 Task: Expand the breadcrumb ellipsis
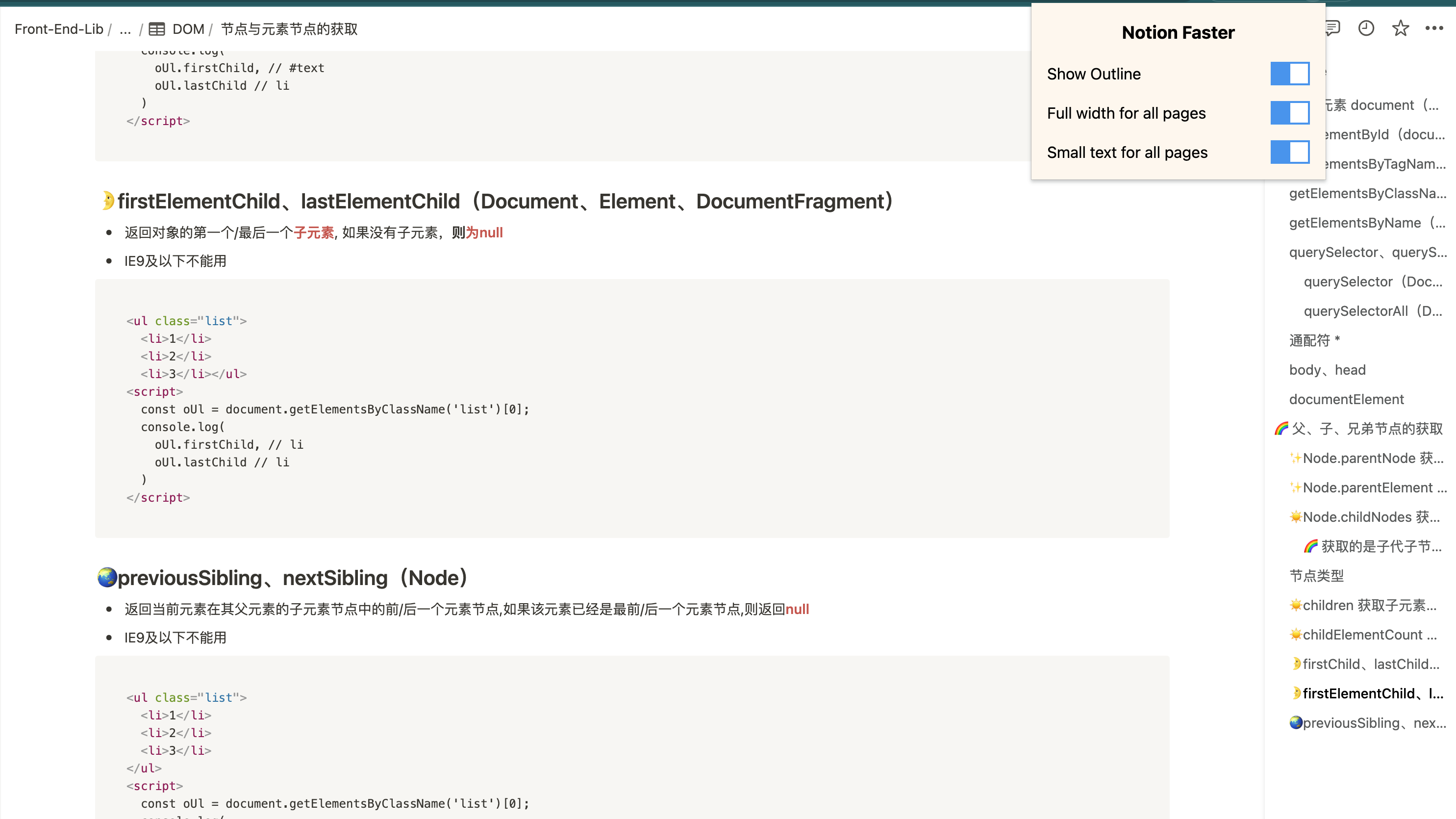125,29
